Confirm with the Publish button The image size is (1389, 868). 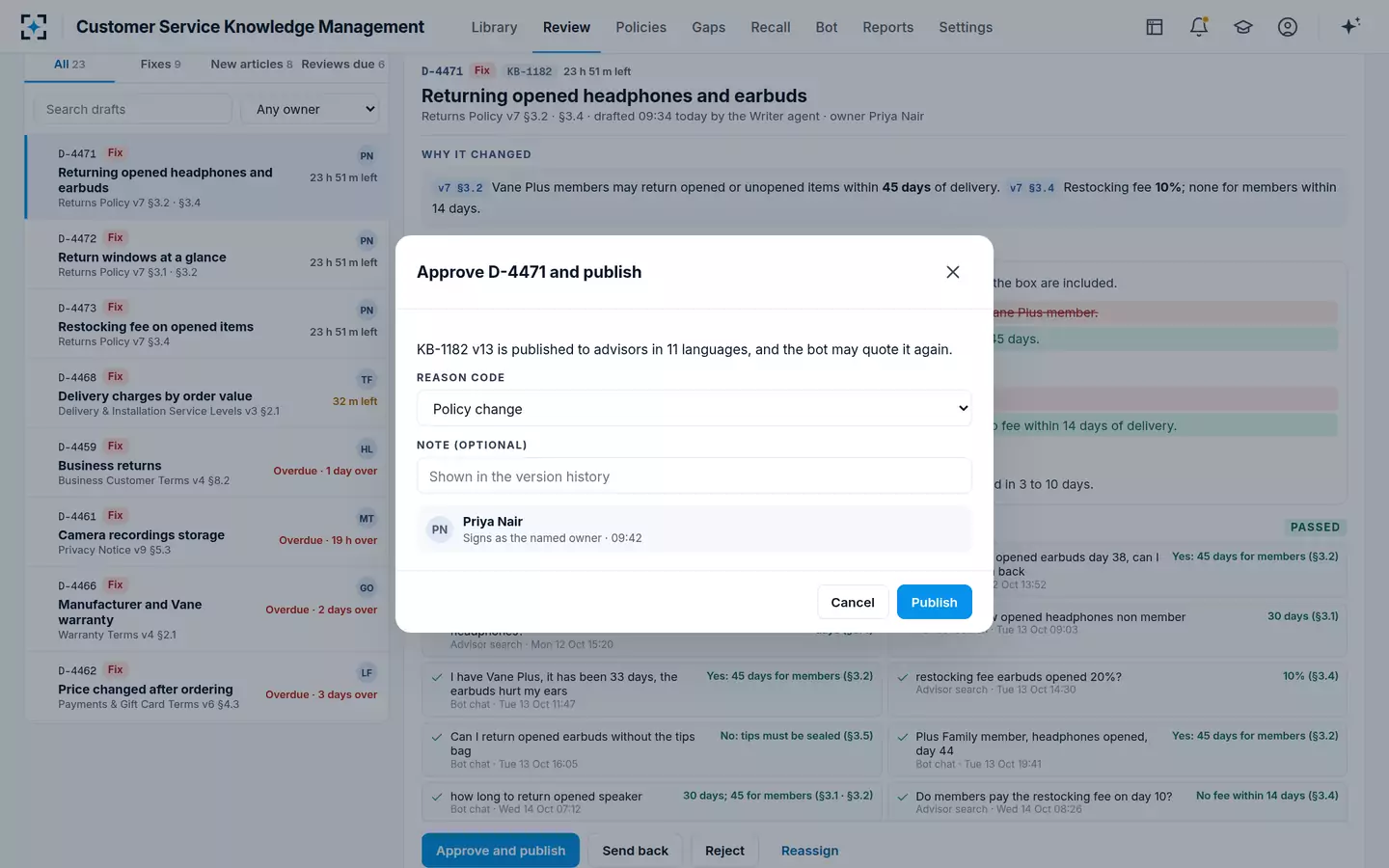(x=935, y=602)
